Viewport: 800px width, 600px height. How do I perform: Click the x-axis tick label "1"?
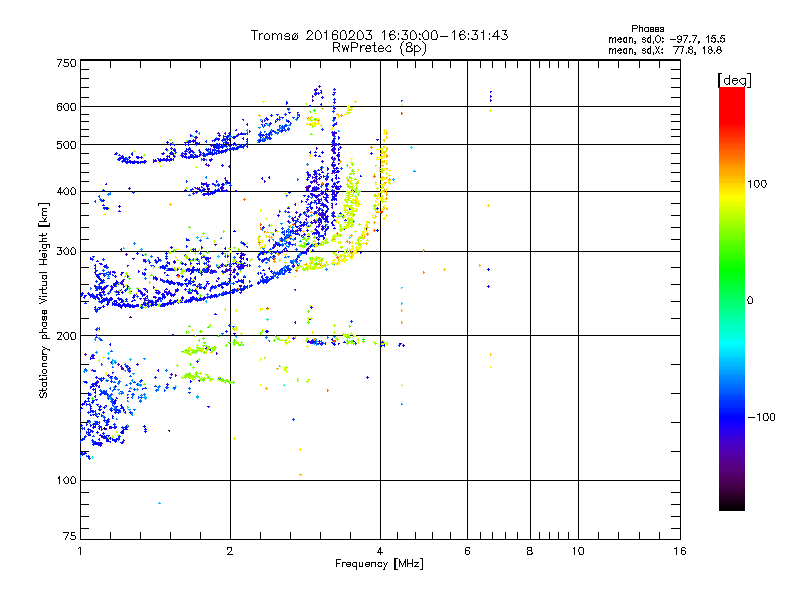tap(80, 551)
